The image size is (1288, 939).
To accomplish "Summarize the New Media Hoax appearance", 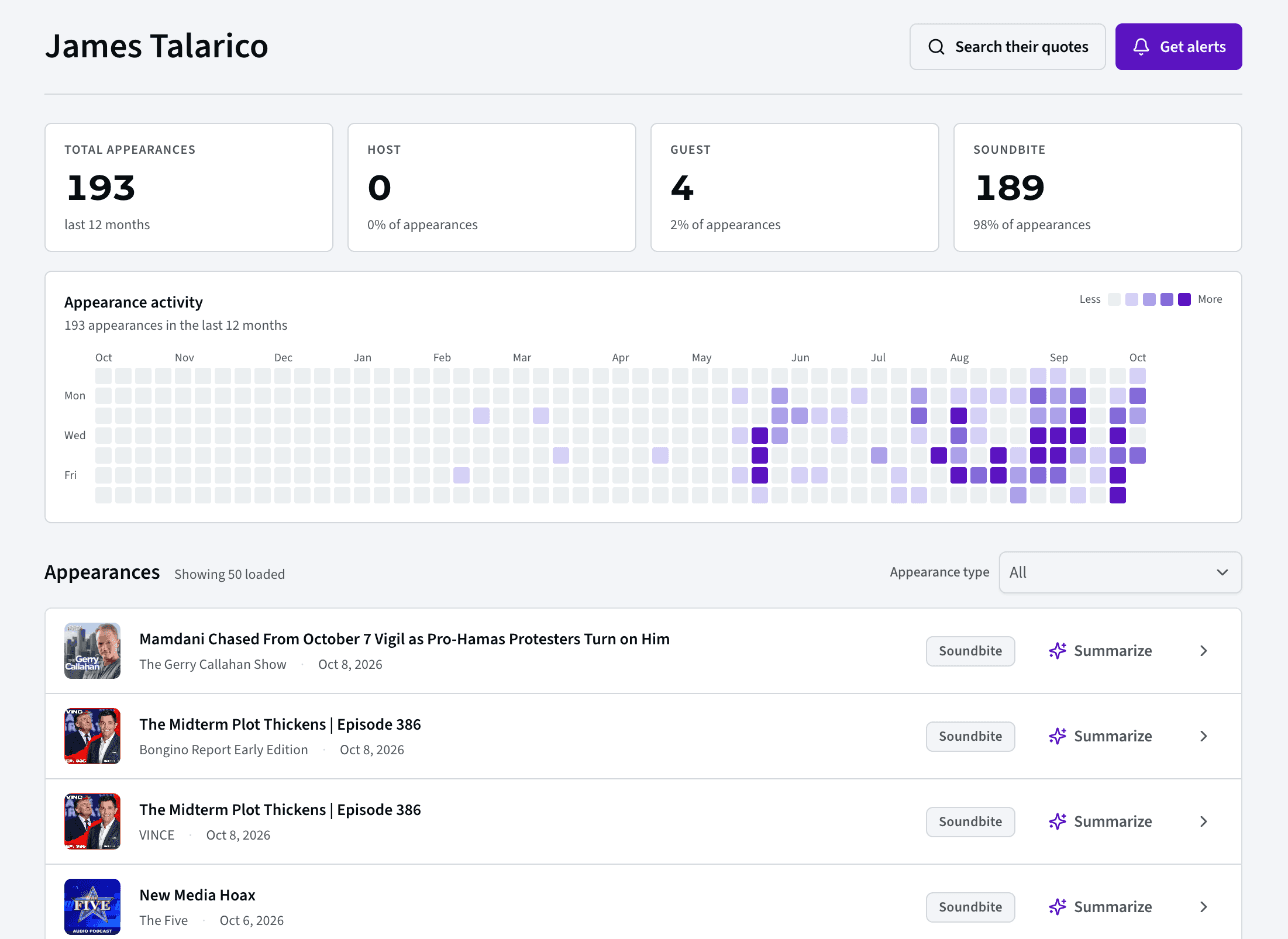I will [x=1101, y=907].
